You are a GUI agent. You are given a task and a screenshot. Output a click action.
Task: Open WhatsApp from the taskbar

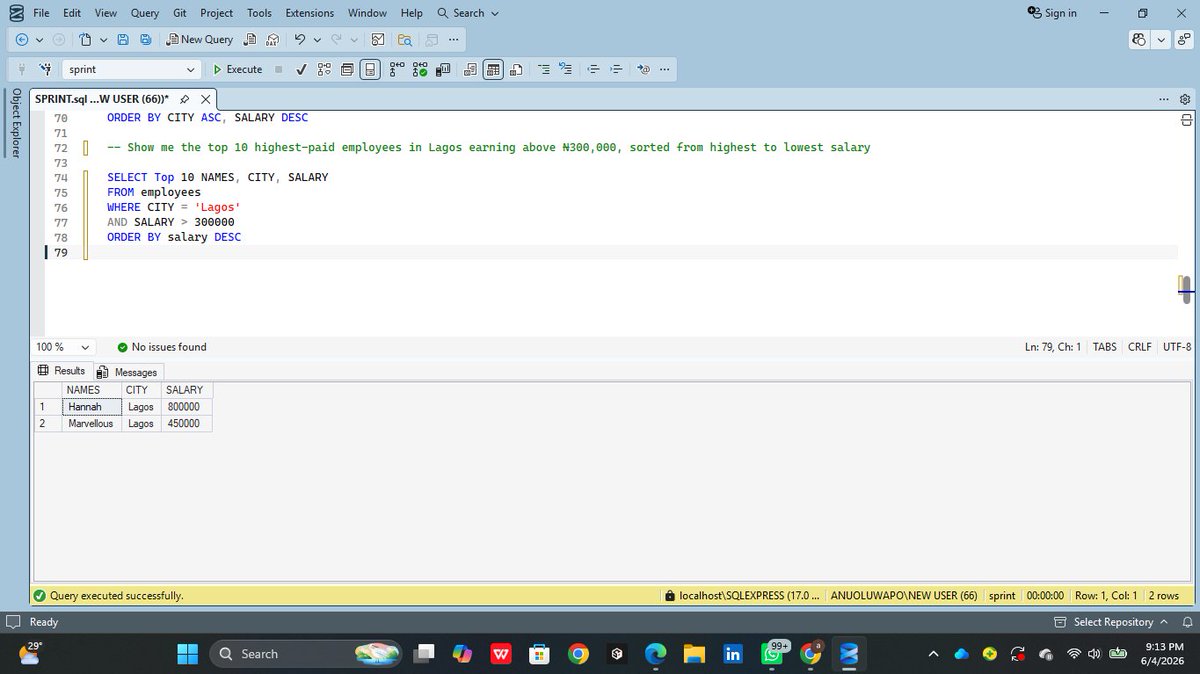pos(773,653)
